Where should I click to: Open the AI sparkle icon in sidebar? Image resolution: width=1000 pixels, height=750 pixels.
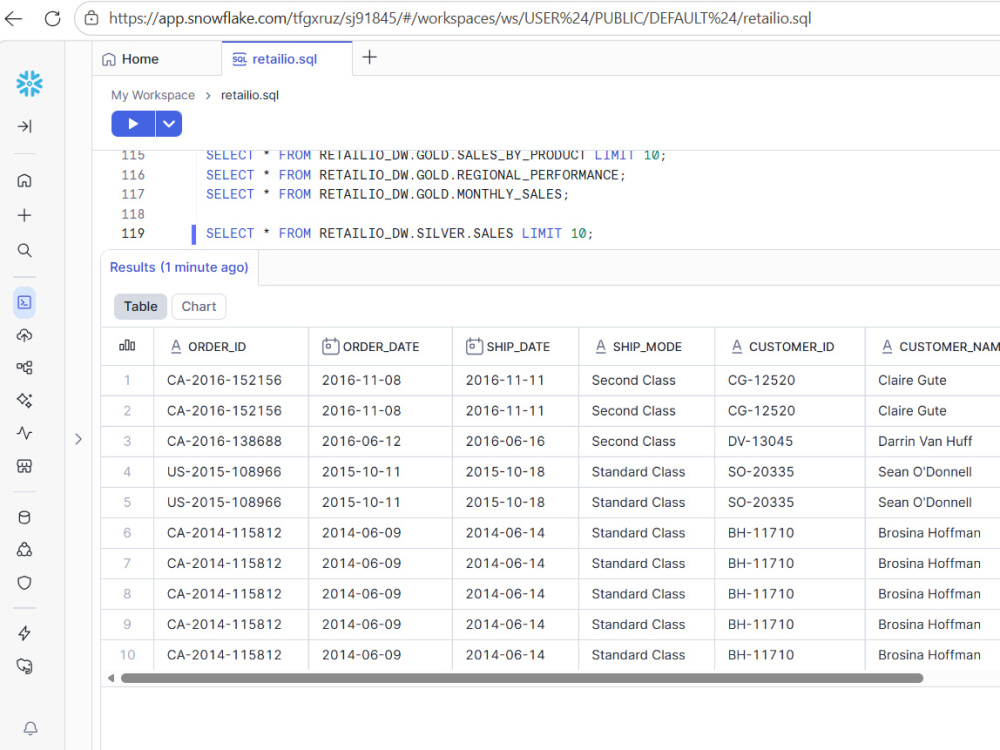pyautogui.click(x=24, y=401)
